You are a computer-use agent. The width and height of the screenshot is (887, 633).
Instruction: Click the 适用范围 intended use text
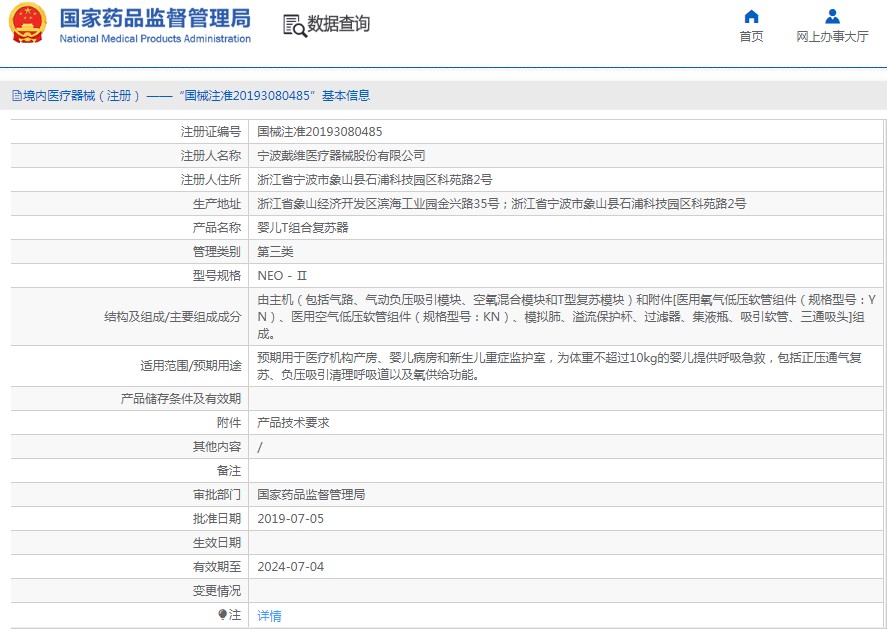(559, 366)
